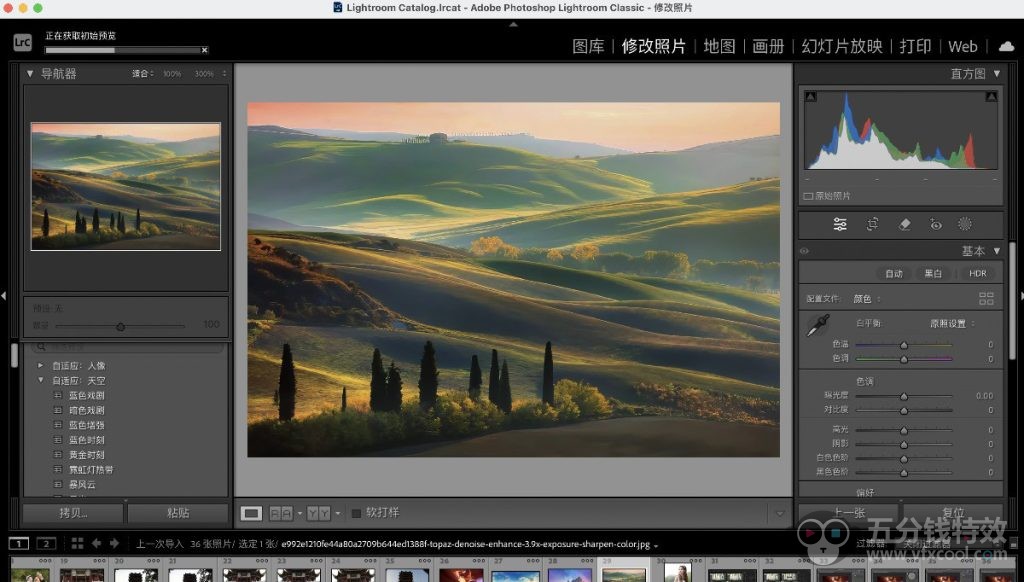The height and width of the screenshot is (582, 1024).
Task: Open the profile browser grid icon
Action: point(986,299)
